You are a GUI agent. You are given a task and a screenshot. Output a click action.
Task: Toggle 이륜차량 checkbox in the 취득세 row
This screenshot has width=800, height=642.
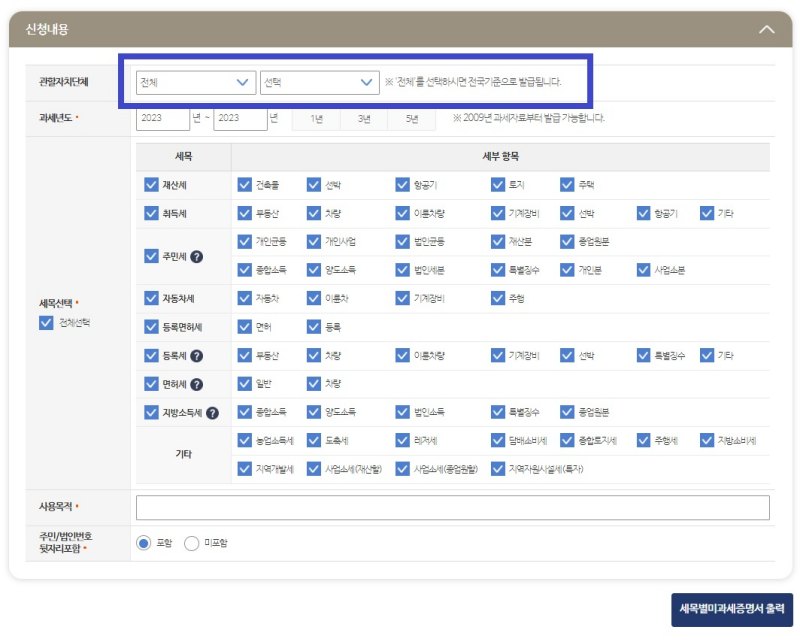click(x=403, y=213)
